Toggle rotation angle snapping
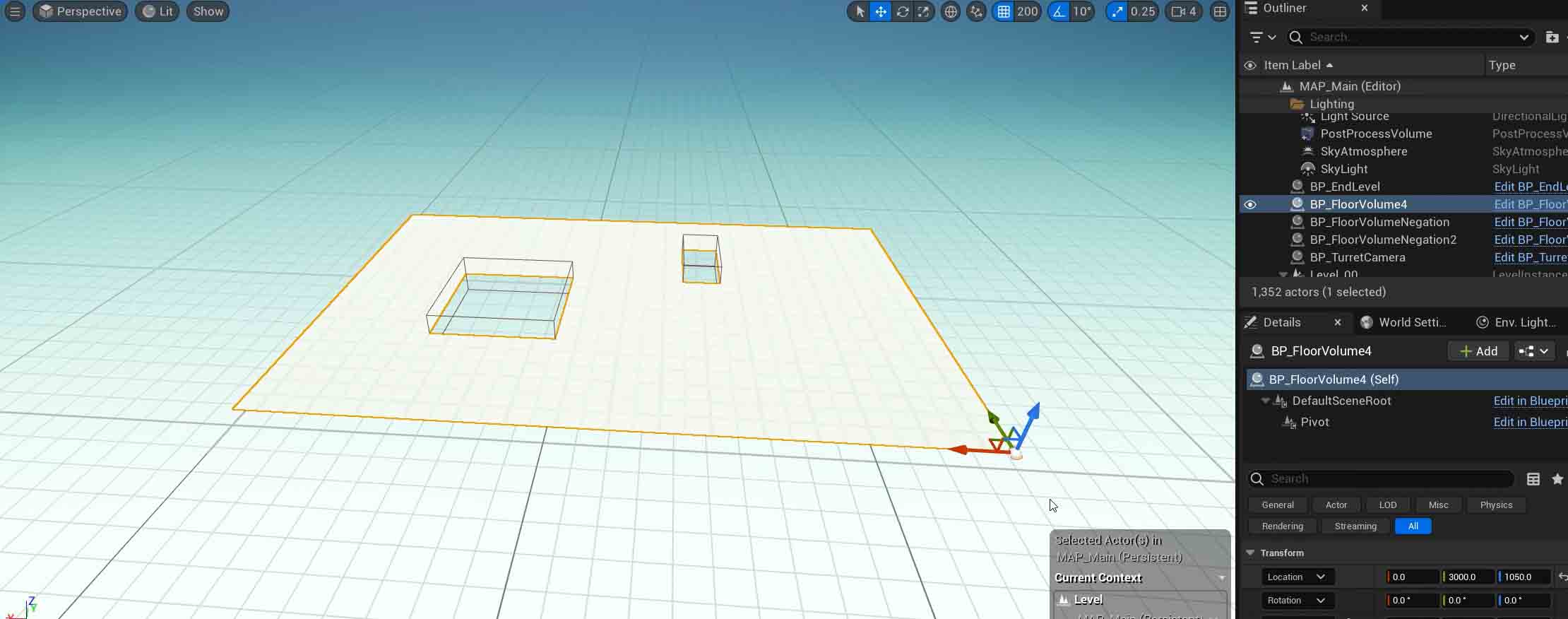 tap(1059, 11)
